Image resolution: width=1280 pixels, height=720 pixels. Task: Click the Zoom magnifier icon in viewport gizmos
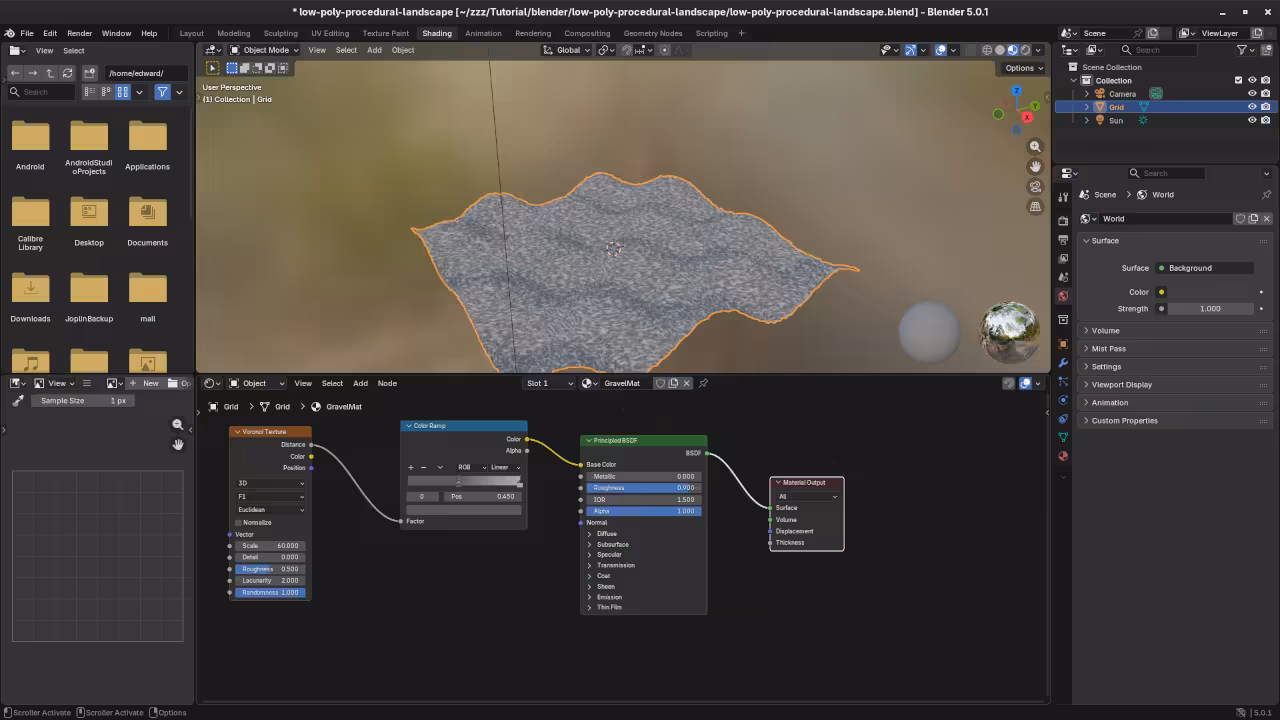pyautogui.click(x=1035, y=146)
